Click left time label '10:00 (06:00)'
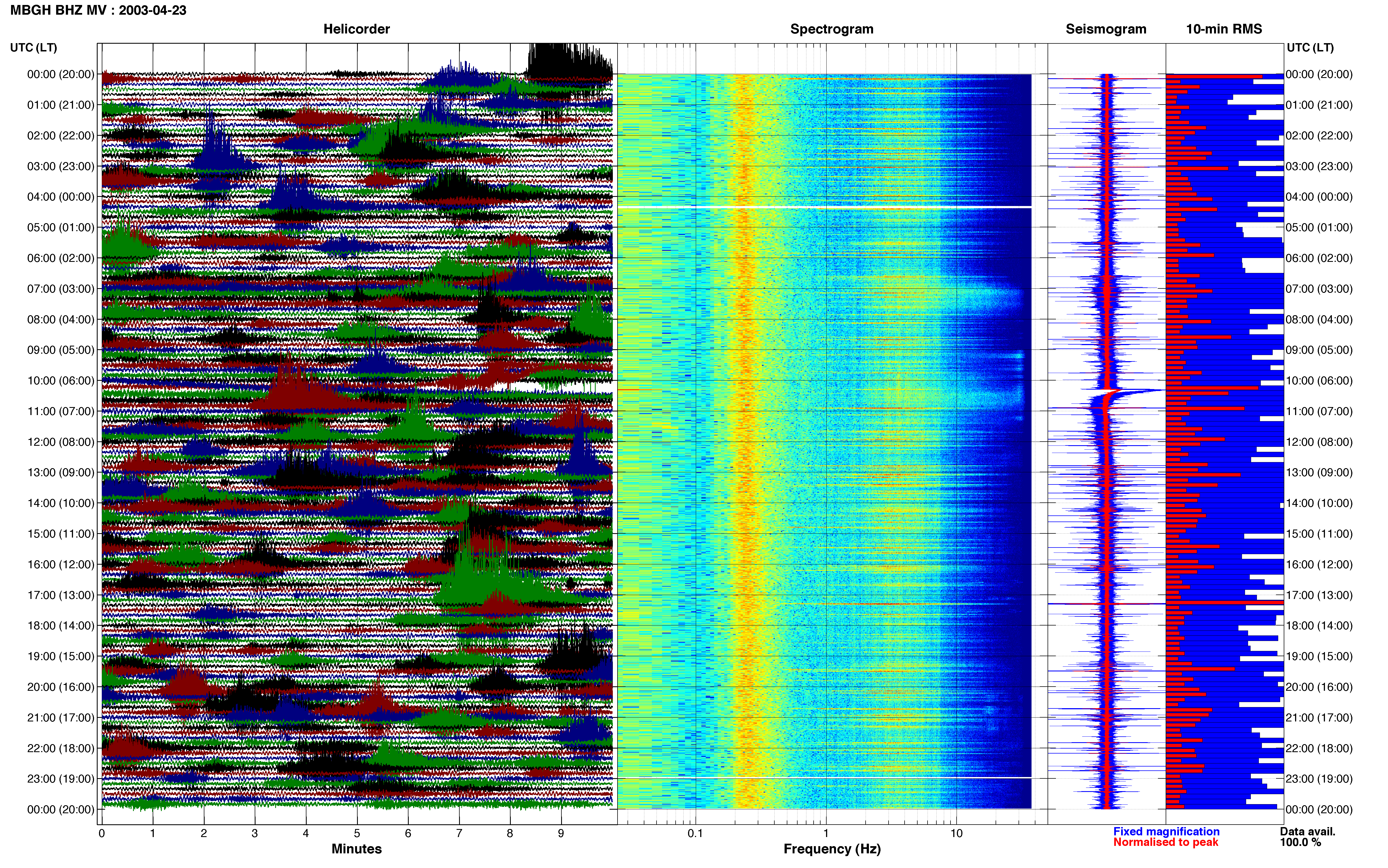The height and width of the screenshot is (868, 1388). [60, 380]
